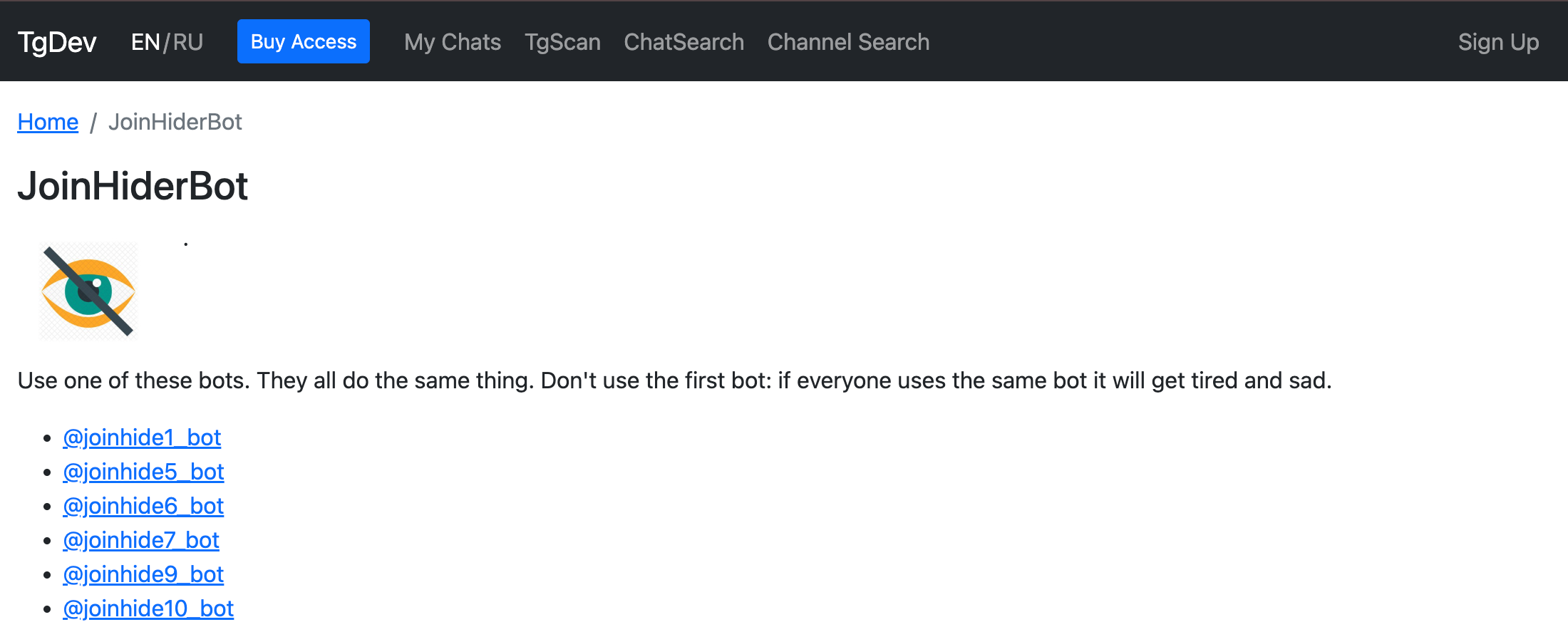Select the @joinhide6_bot link
The image size is (1568, 627).
coord(143,506)
